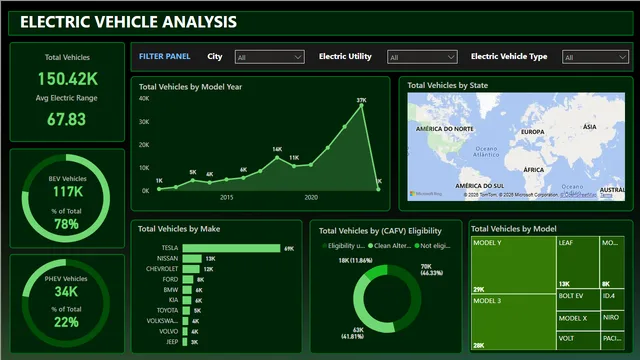Select the FORD bar in Make chart
Image resolution: width=640 pixels, height=360 pixels.
coord(188,280)
